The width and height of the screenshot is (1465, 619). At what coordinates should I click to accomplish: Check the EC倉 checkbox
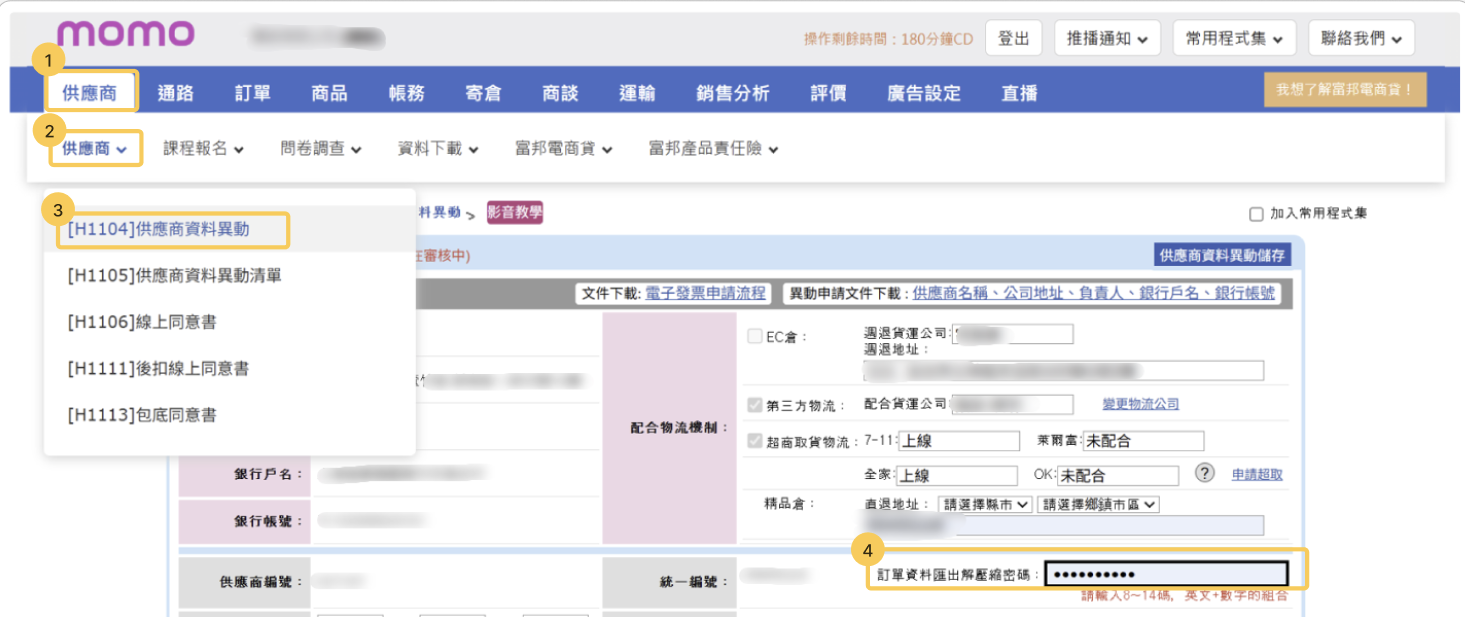pyautogui.click(x=755, y=337)
